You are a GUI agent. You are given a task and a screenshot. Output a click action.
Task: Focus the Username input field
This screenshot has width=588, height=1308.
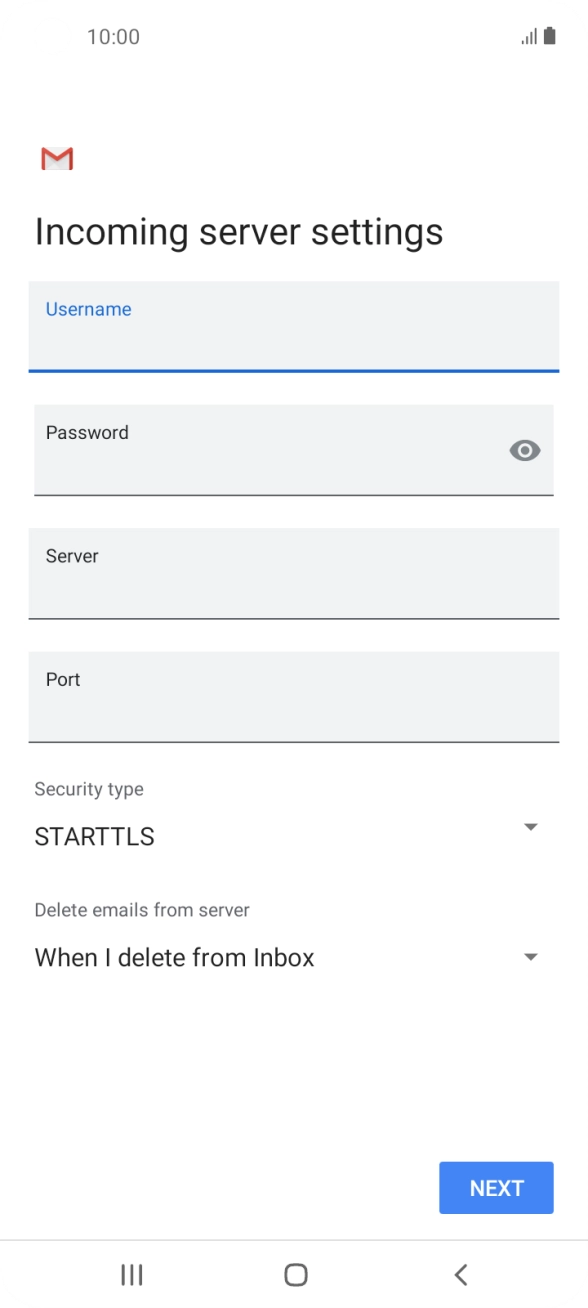pos(294,330)
